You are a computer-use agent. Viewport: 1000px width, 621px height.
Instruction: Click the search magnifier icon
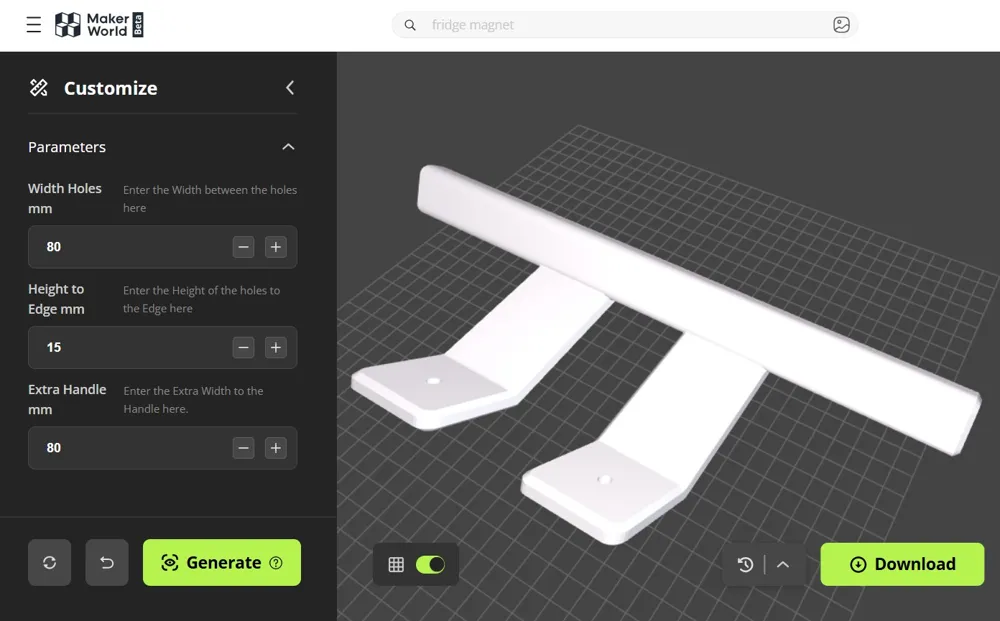410,25
